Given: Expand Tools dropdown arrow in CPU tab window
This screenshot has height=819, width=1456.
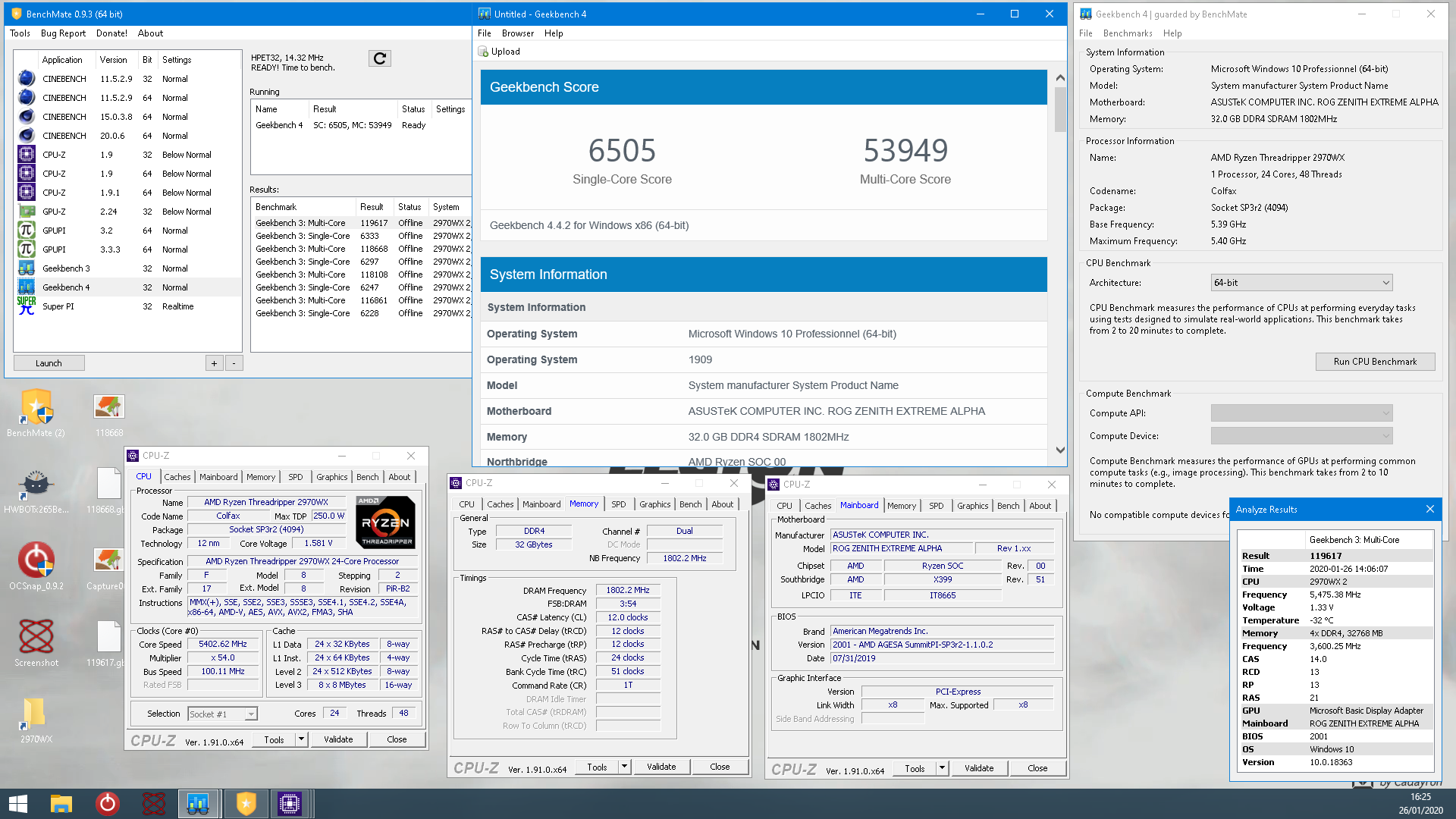Looking at the screenshot, I should click(x=301, y=739).
